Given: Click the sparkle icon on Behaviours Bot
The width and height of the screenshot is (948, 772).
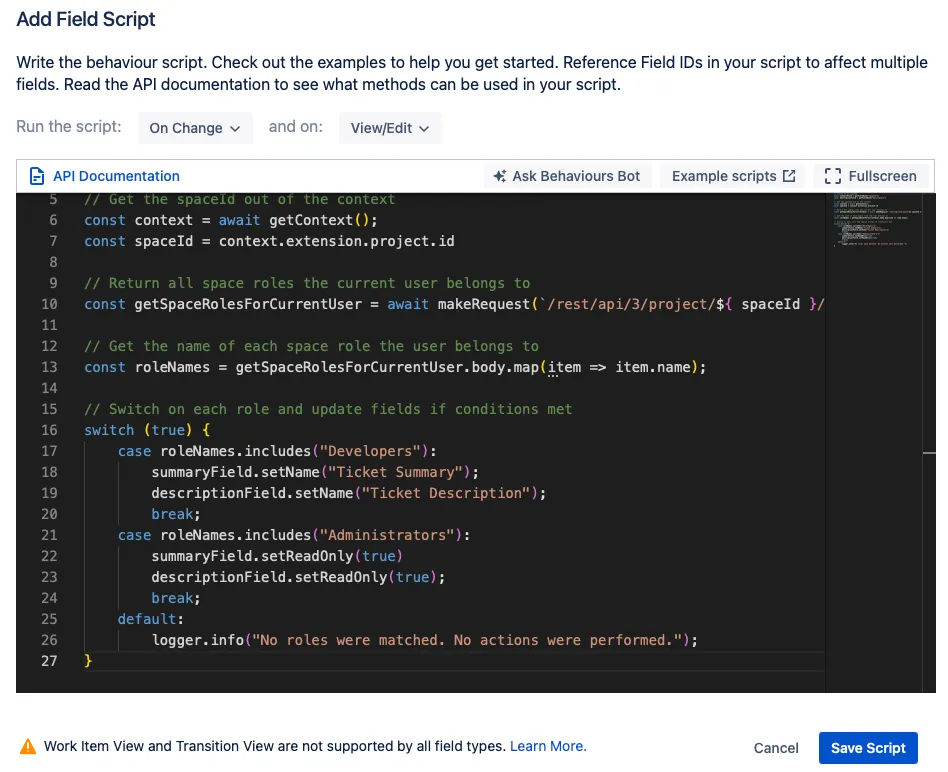Looking at the screenshot, I should tap(499, 176).
